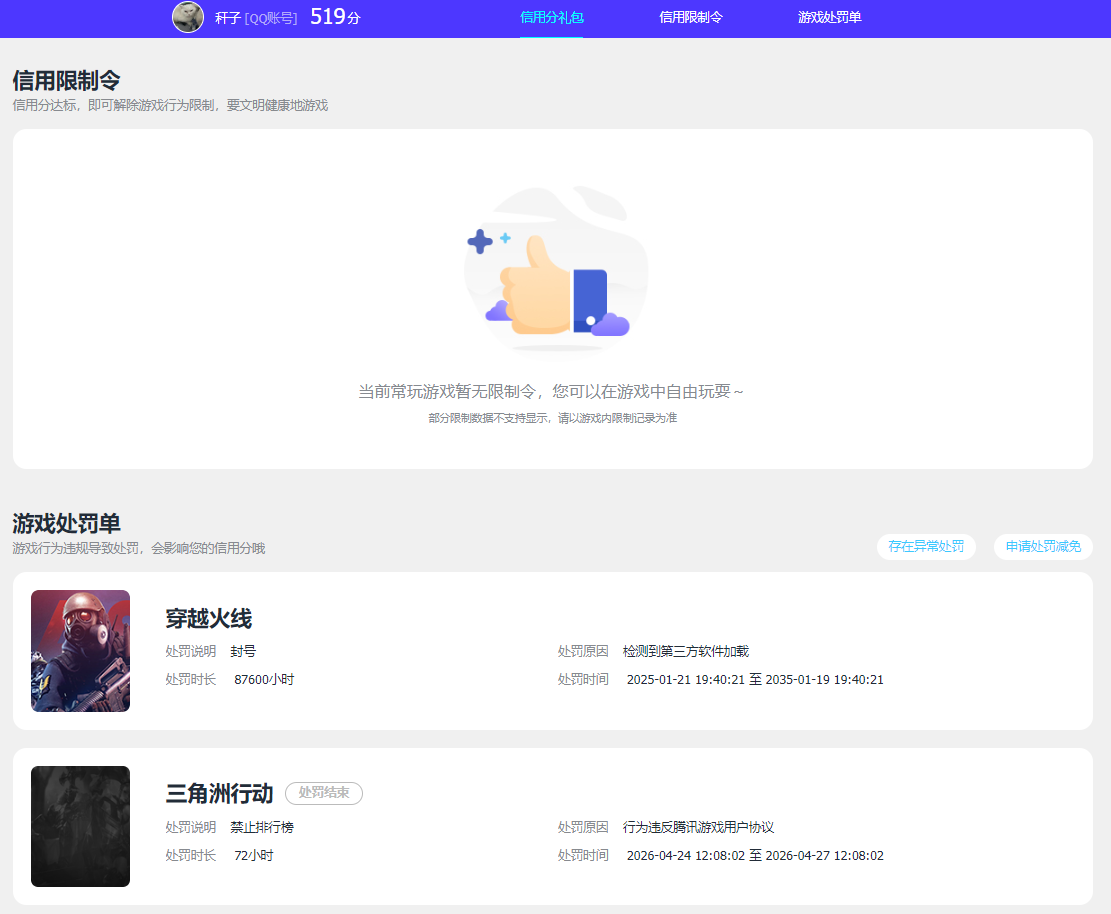Screen dimensions: 1111x914
Task: Click the 2025-01-21 to 2035-01-19 punishment time range
Action: tap(755, 679)
